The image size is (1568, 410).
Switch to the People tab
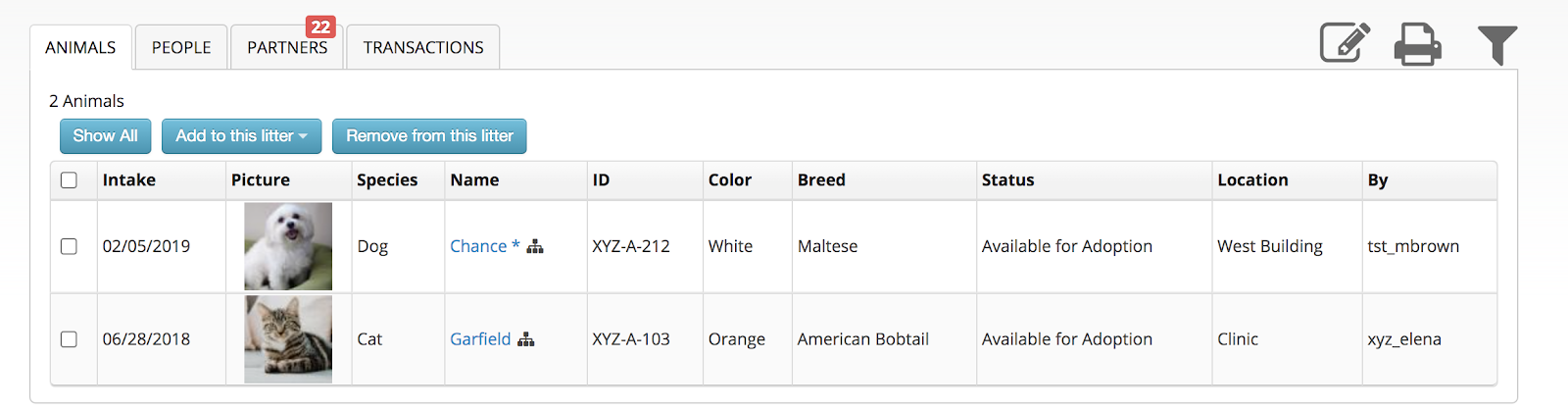click(x=181, y=48)
